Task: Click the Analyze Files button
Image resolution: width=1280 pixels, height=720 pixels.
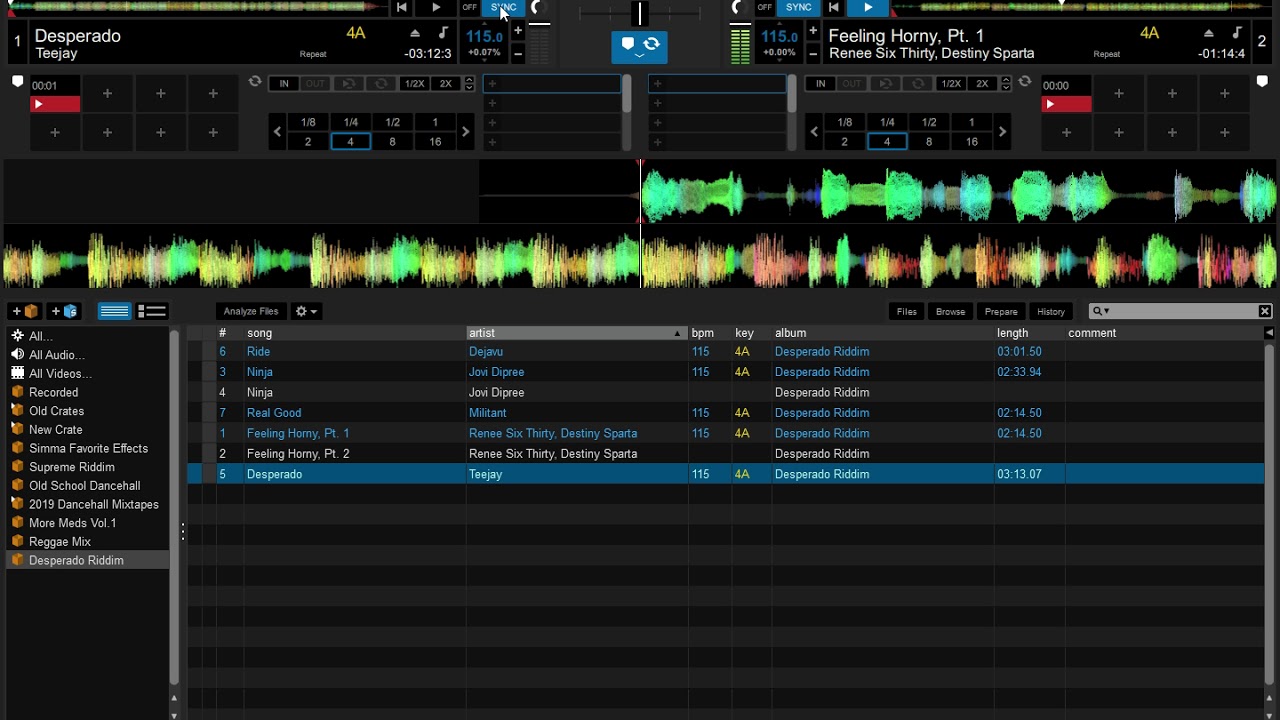Action: pos(251,311)
